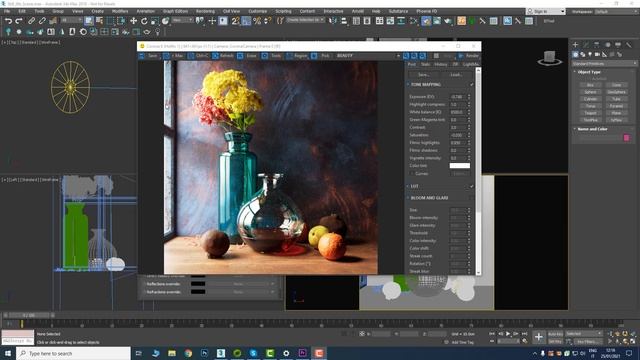Click the Box primitive button
640x360 pixels.
590,85
